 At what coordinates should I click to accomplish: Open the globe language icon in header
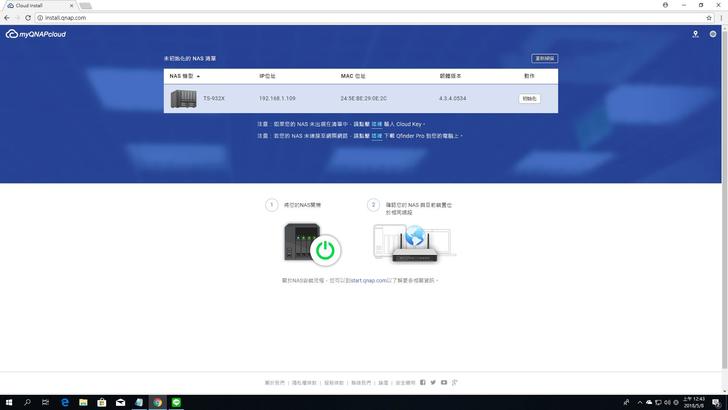pos(713,34)
